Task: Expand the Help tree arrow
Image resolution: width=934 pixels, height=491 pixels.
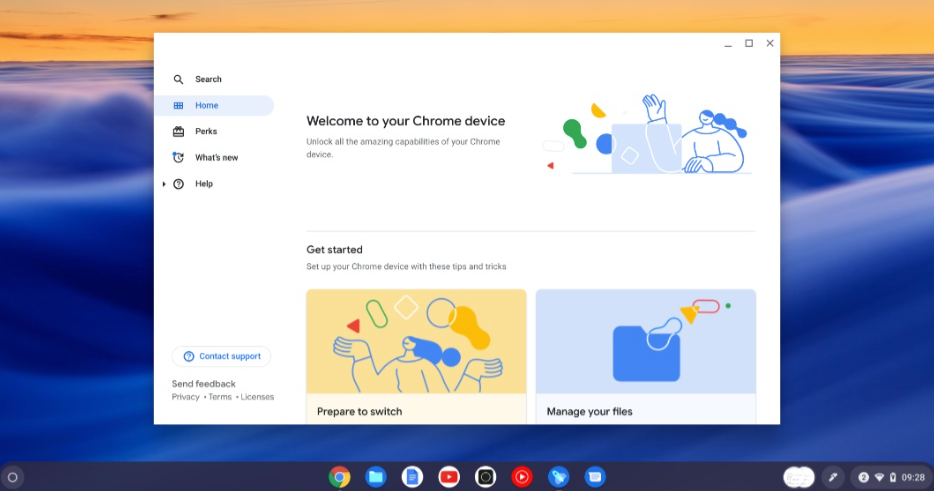Action: [164, 184]
